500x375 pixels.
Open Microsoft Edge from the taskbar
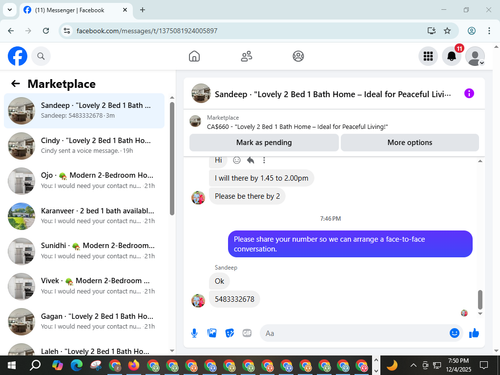click(x=77, y=366)
